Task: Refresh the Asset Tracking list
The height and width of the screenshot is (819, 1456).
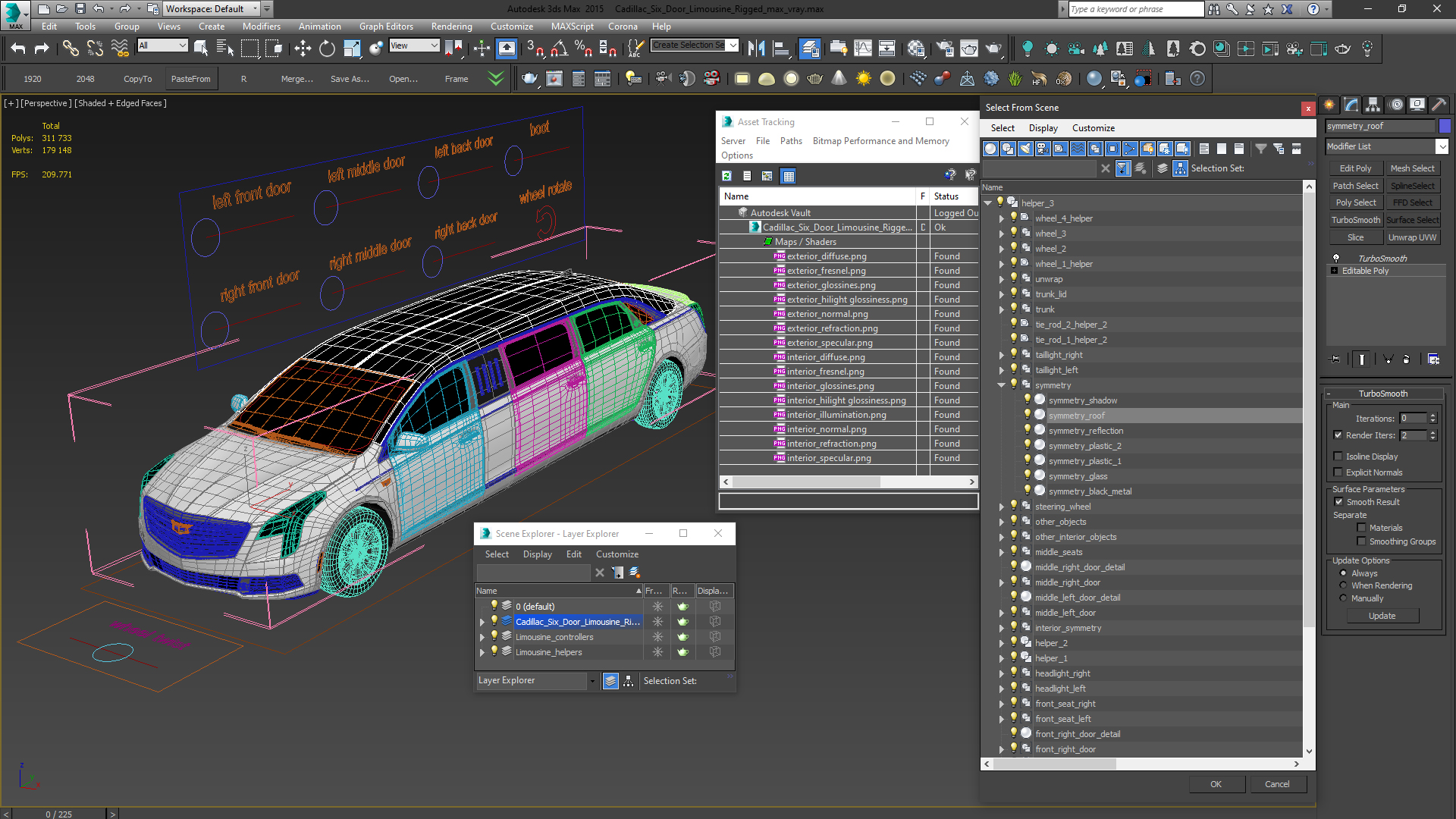Action: click(726, 176)
